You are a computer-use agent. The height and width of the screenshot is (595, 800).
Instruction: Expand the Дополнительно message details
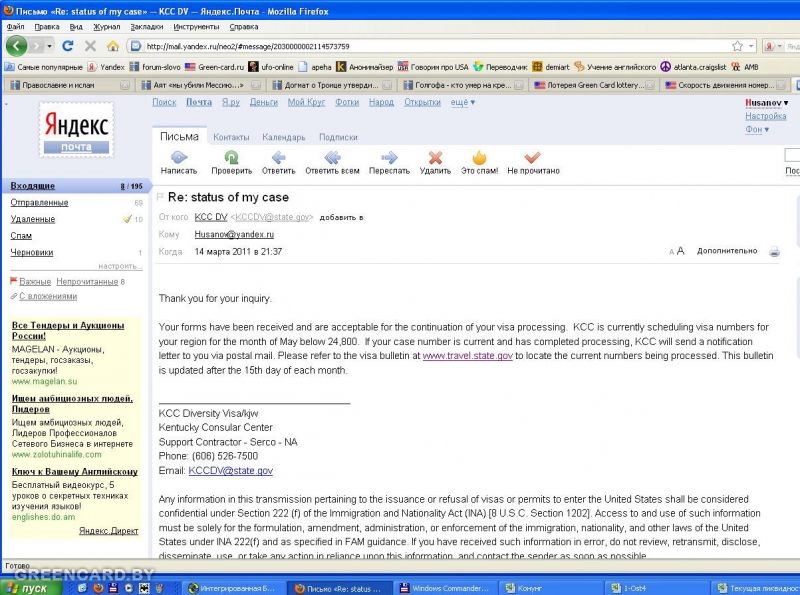[x=727, y=252]
